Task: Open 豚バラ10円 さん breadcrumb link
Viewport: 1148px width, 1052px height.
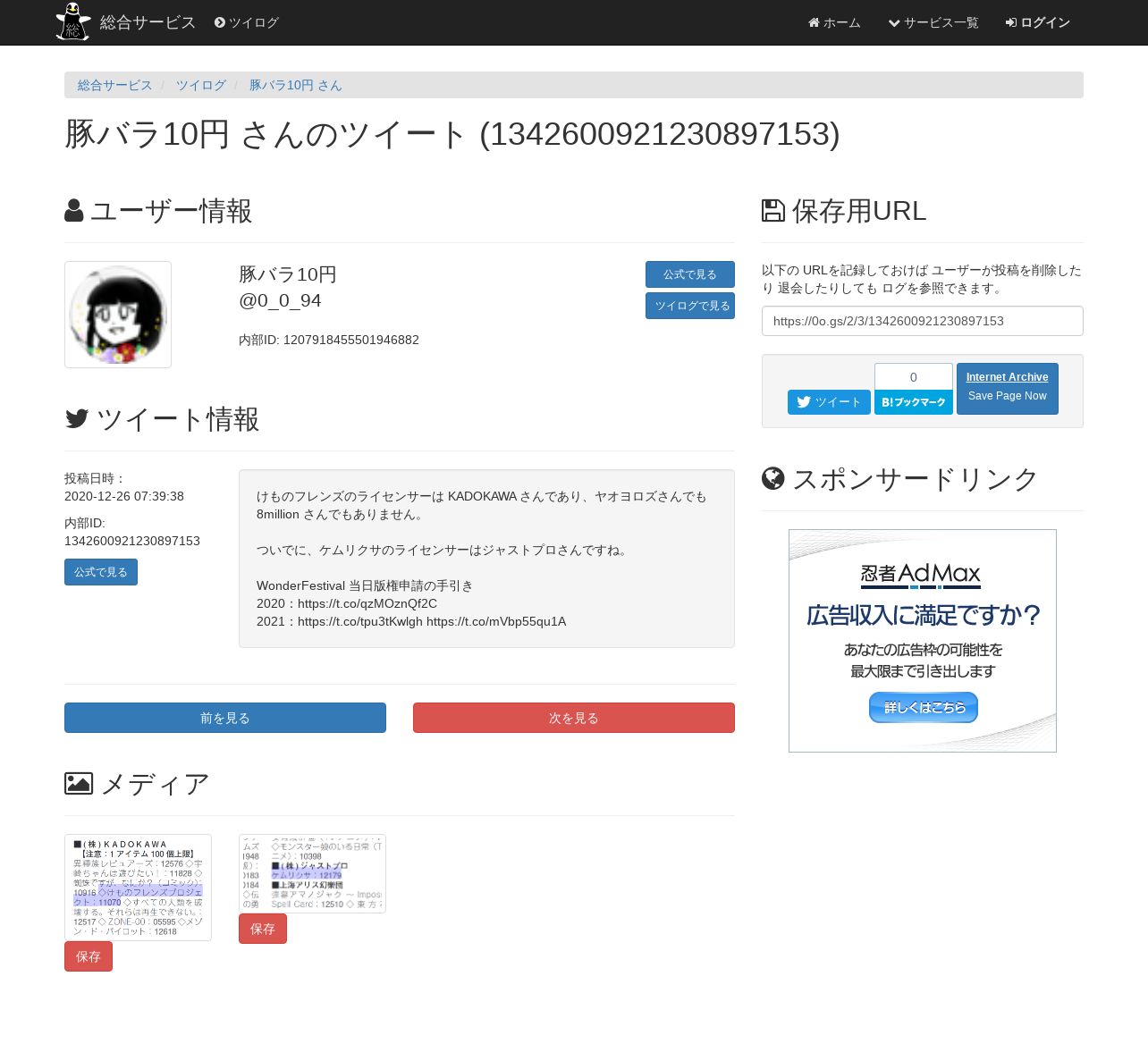Action: (296, 85)
